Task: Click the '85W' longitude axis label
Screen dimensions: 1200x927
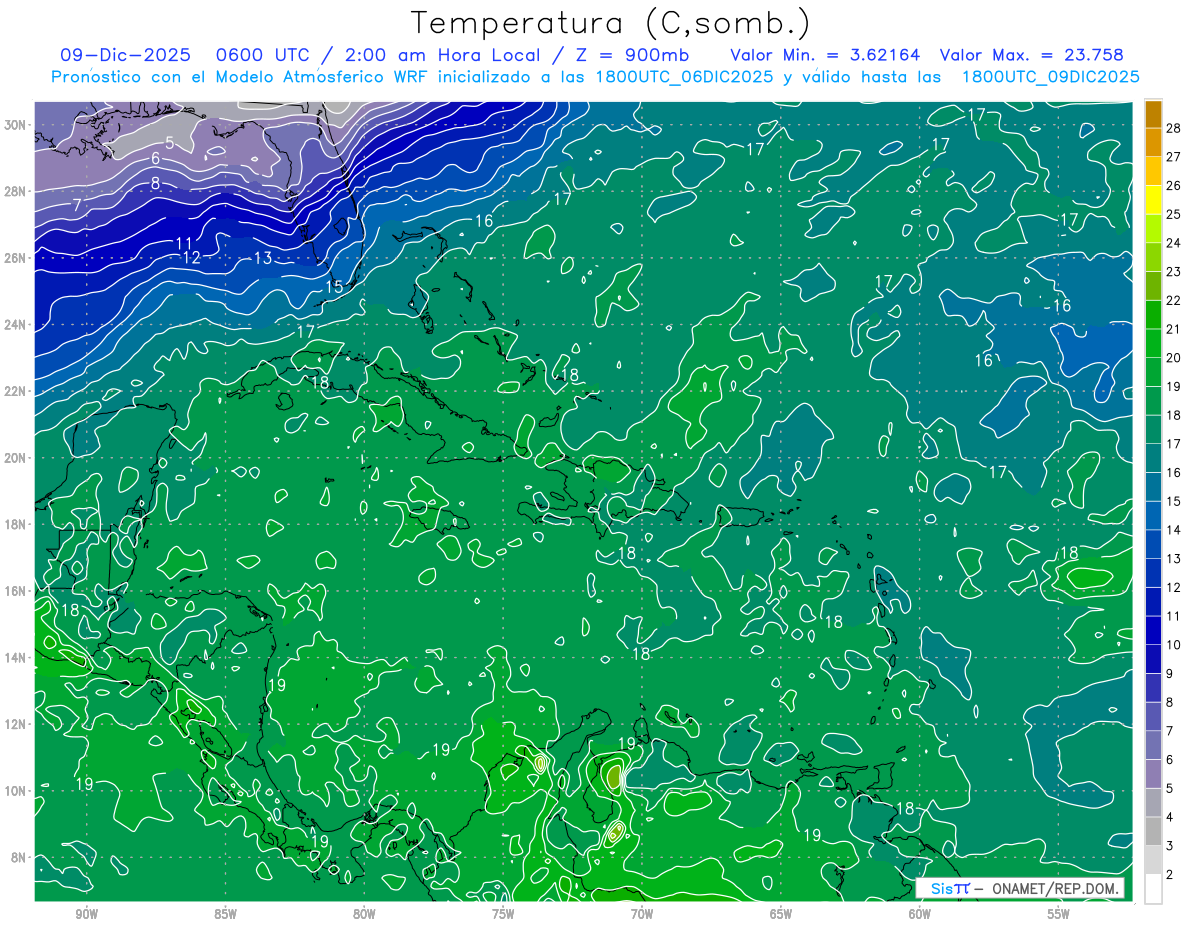Action: point(226,914)
